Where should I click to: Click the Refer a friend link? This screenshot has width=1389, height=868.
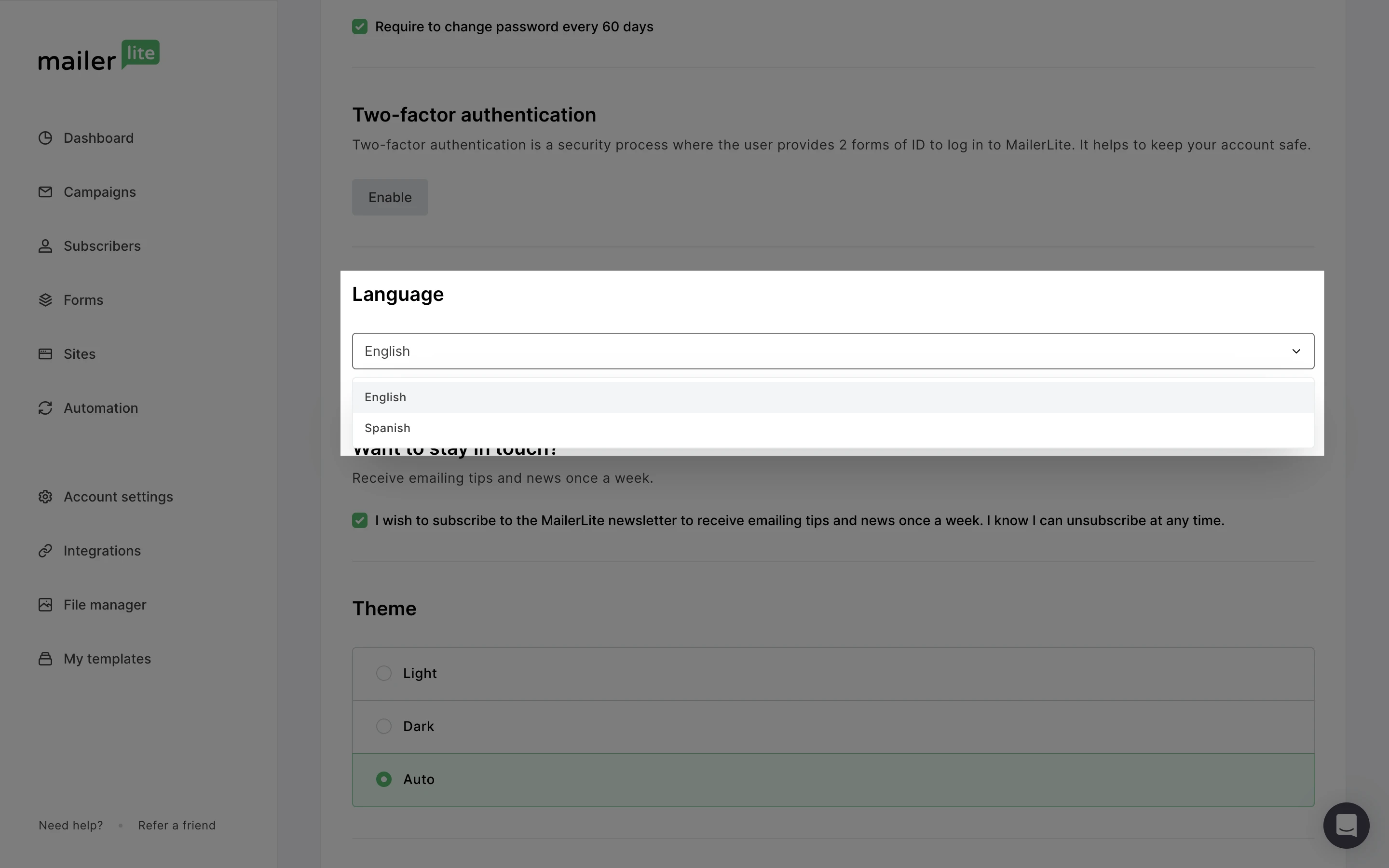[177, 825]
